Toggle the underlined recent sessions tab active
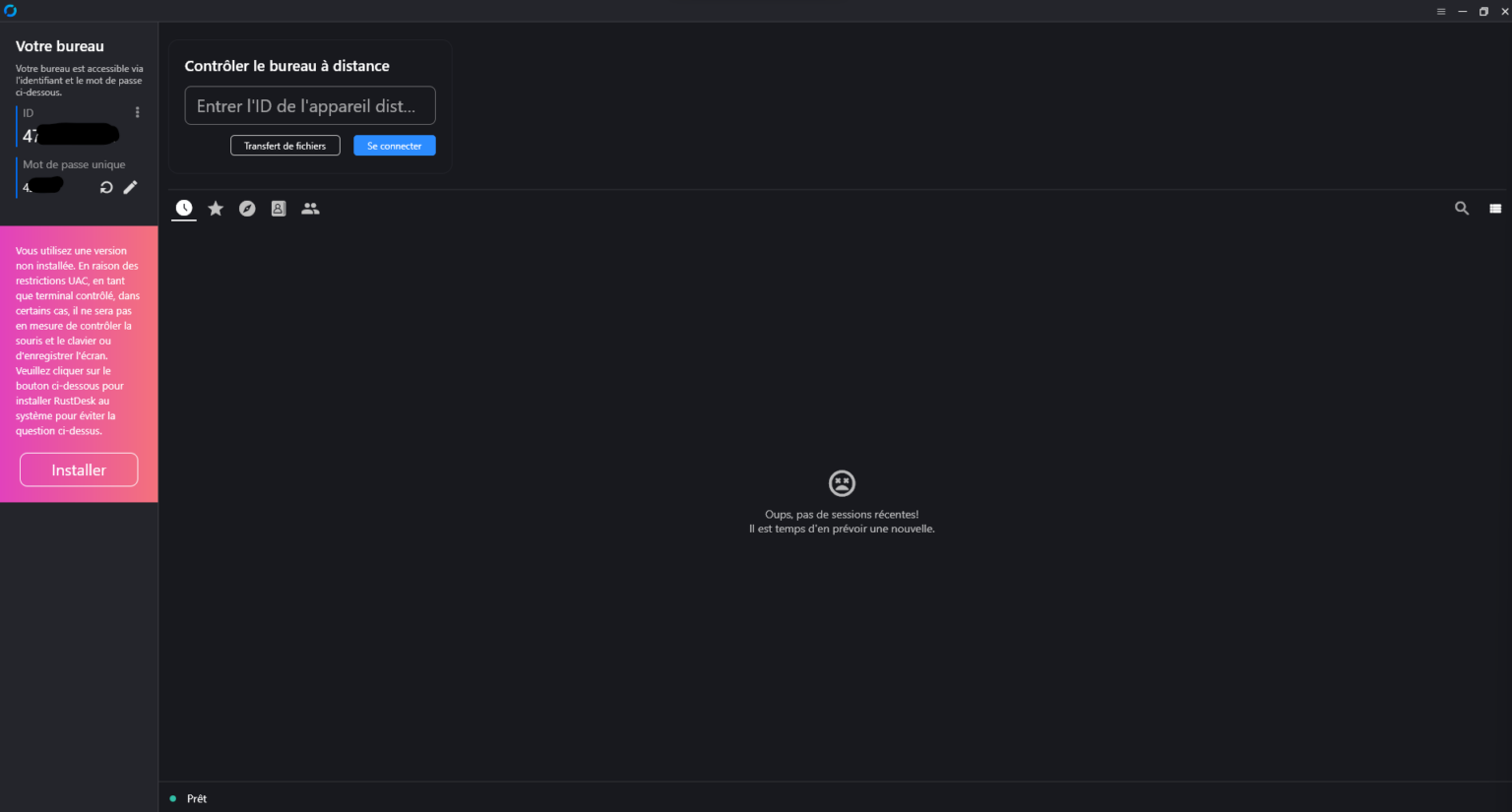 click(x=183, y=208)
